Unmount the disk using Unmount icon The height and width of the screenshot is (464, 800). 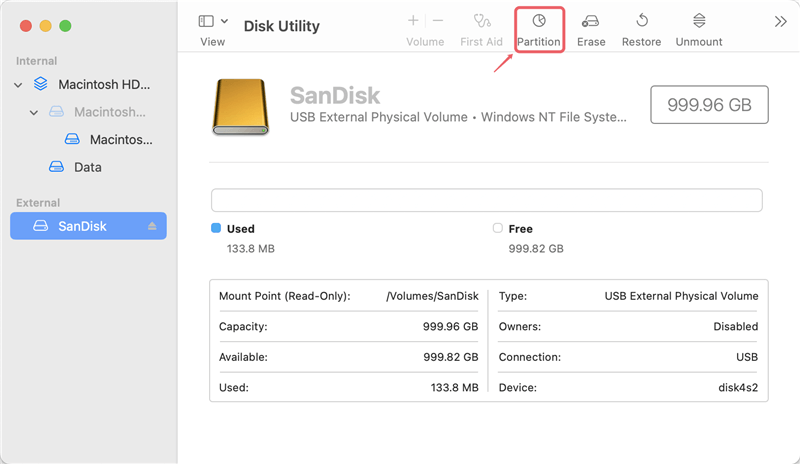pyautogui.click(x=699, y=21)
